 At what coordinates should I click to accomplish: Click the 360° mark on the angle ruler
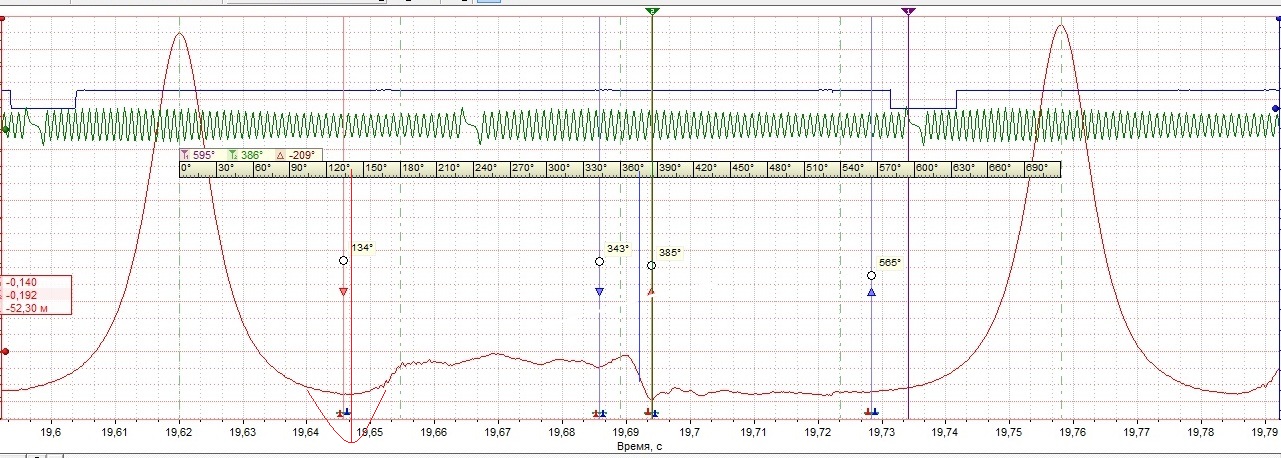(x=632, y=168)
